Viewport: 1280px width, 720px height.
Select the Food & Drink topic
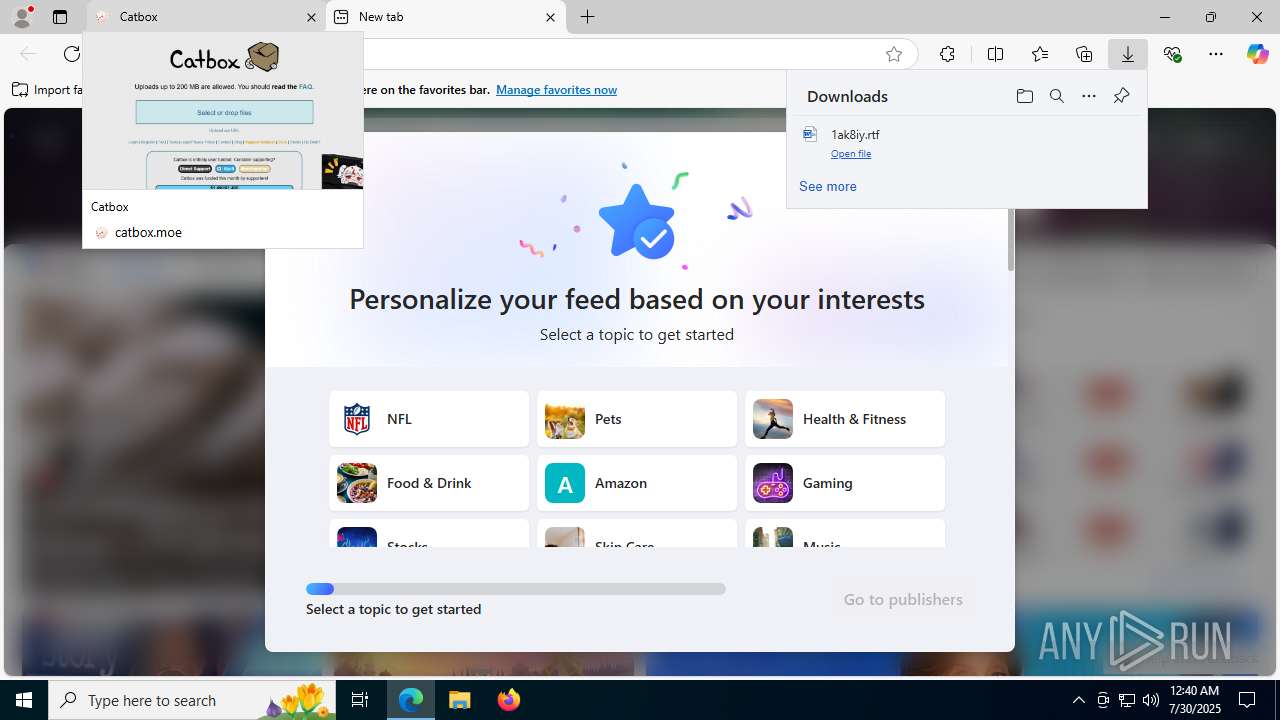(429, 483)
